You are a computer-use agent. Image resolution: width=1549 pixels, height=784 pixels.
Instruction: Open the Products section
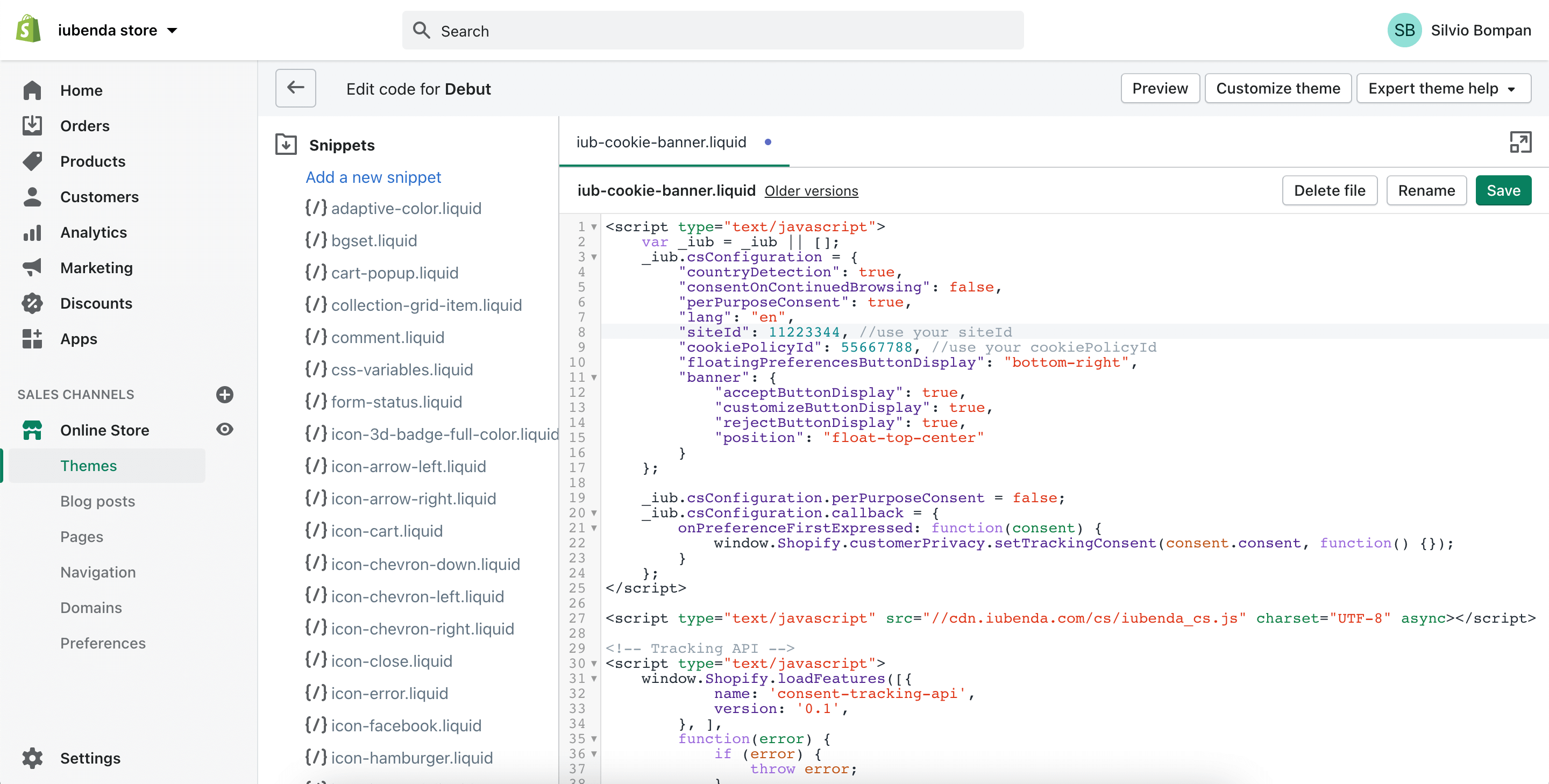click(91, 161)
